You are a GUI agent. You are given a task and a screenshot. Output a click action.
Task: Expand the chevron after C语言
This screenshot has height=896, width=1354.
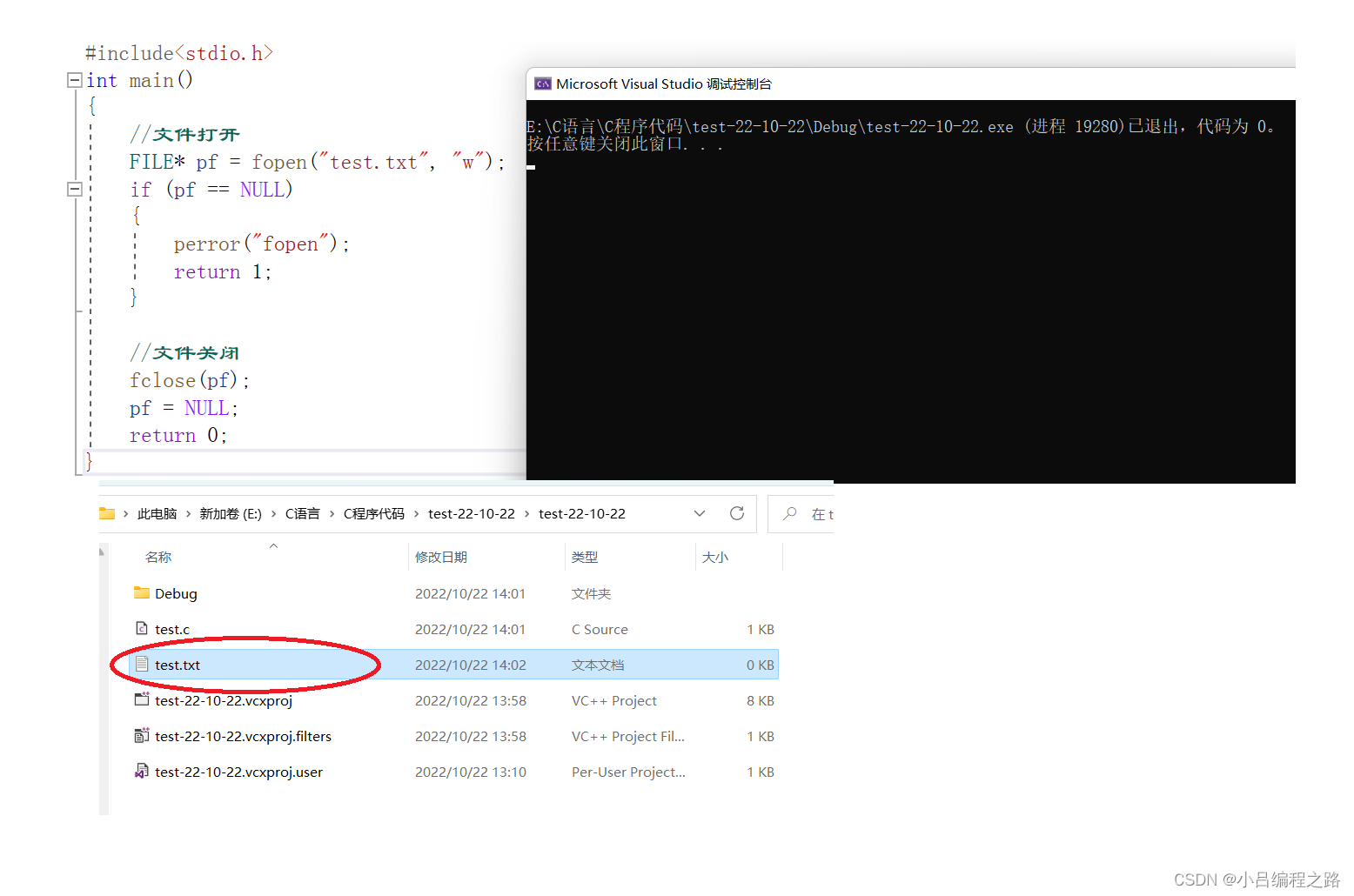pyautogui.click(x=332, y=514)
